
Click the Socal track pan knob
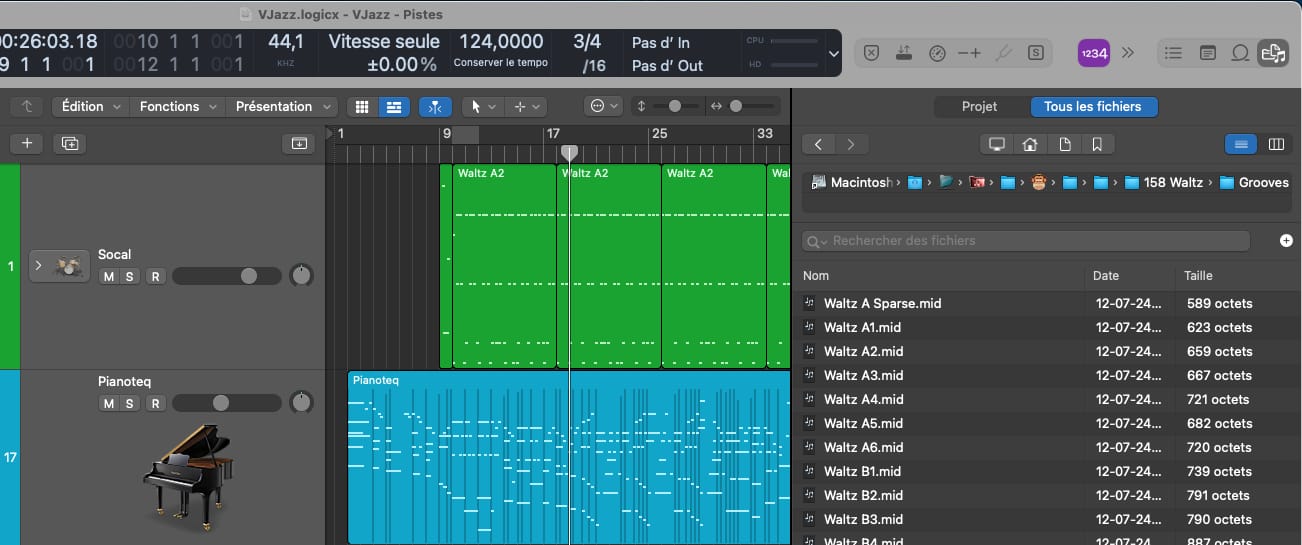coord(301,275)
